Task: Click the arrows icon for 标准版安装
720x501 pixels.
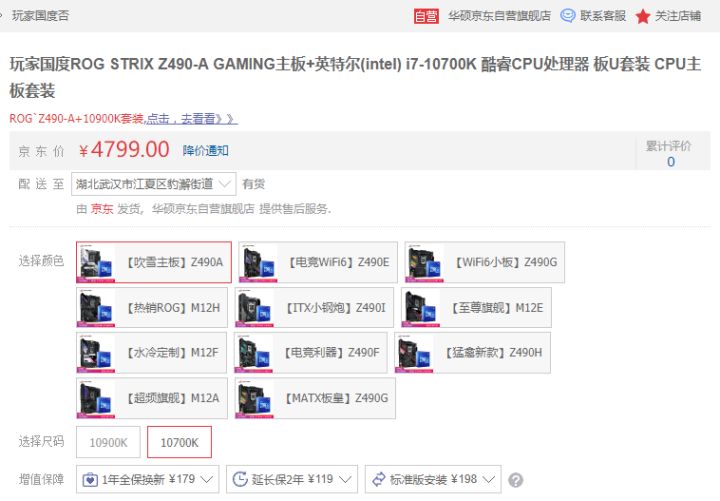Action: point(378,479)
